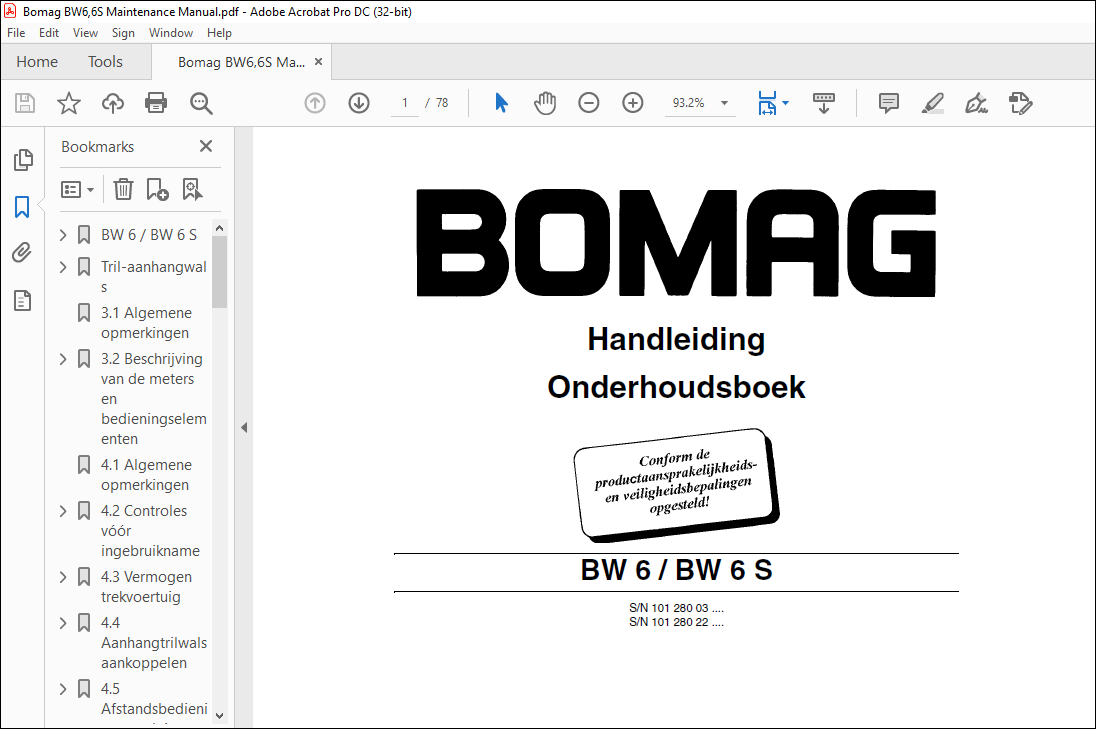This screenshot has height=729, width=1096.
Task: Delete selected bookmark with trash icon
Action: [x=123, y=189]
